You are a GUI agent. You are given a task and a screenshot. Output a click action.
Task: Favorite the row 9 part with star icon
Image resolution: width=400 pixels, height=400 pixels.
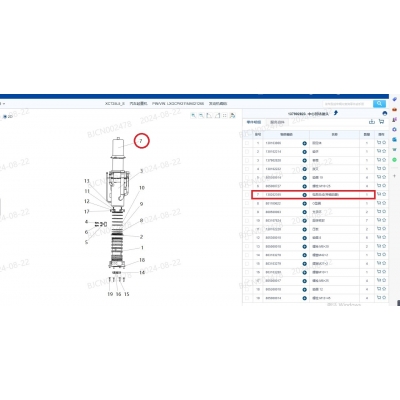point(384,212)
